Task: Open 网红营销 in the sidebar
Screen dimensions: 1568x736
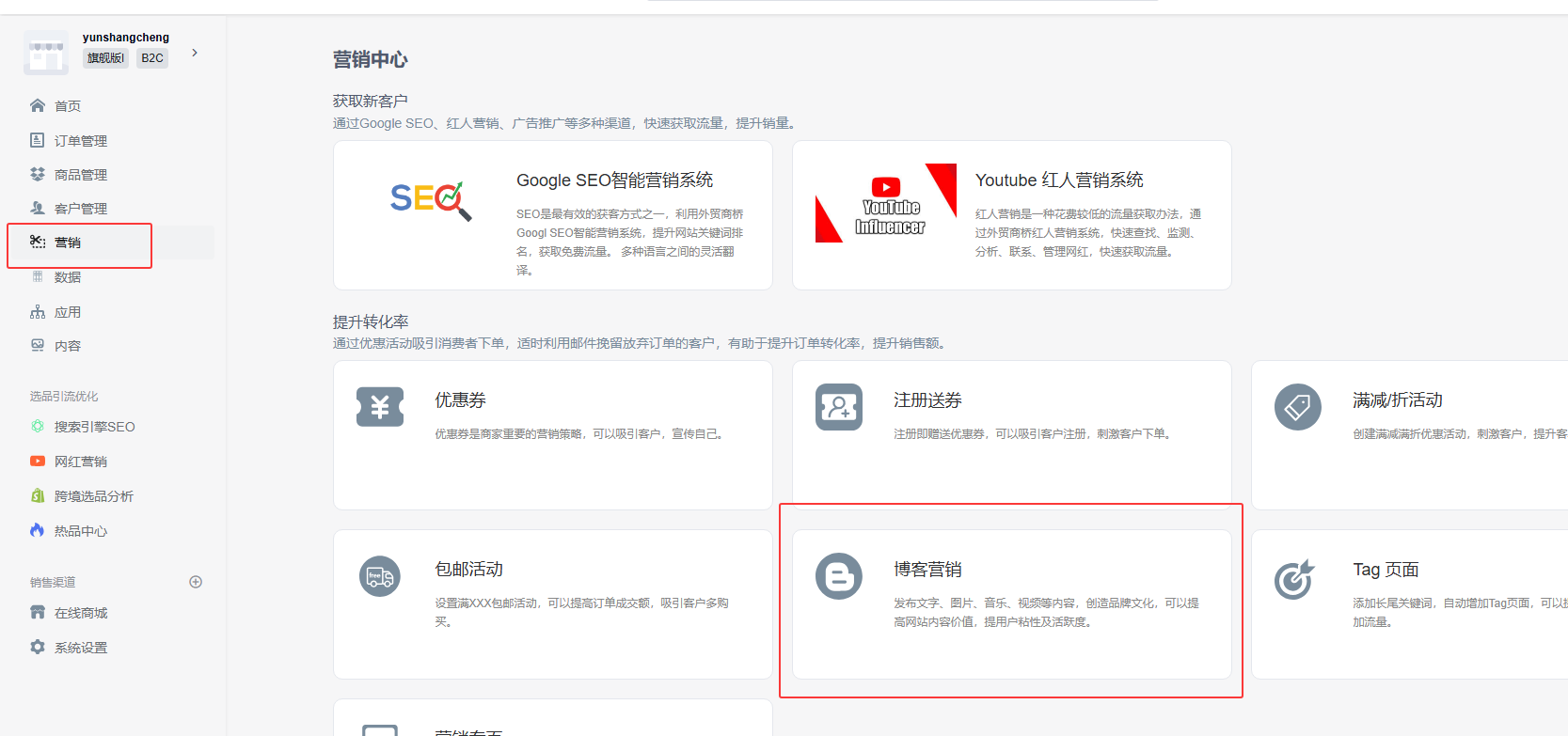Action: 80,462
